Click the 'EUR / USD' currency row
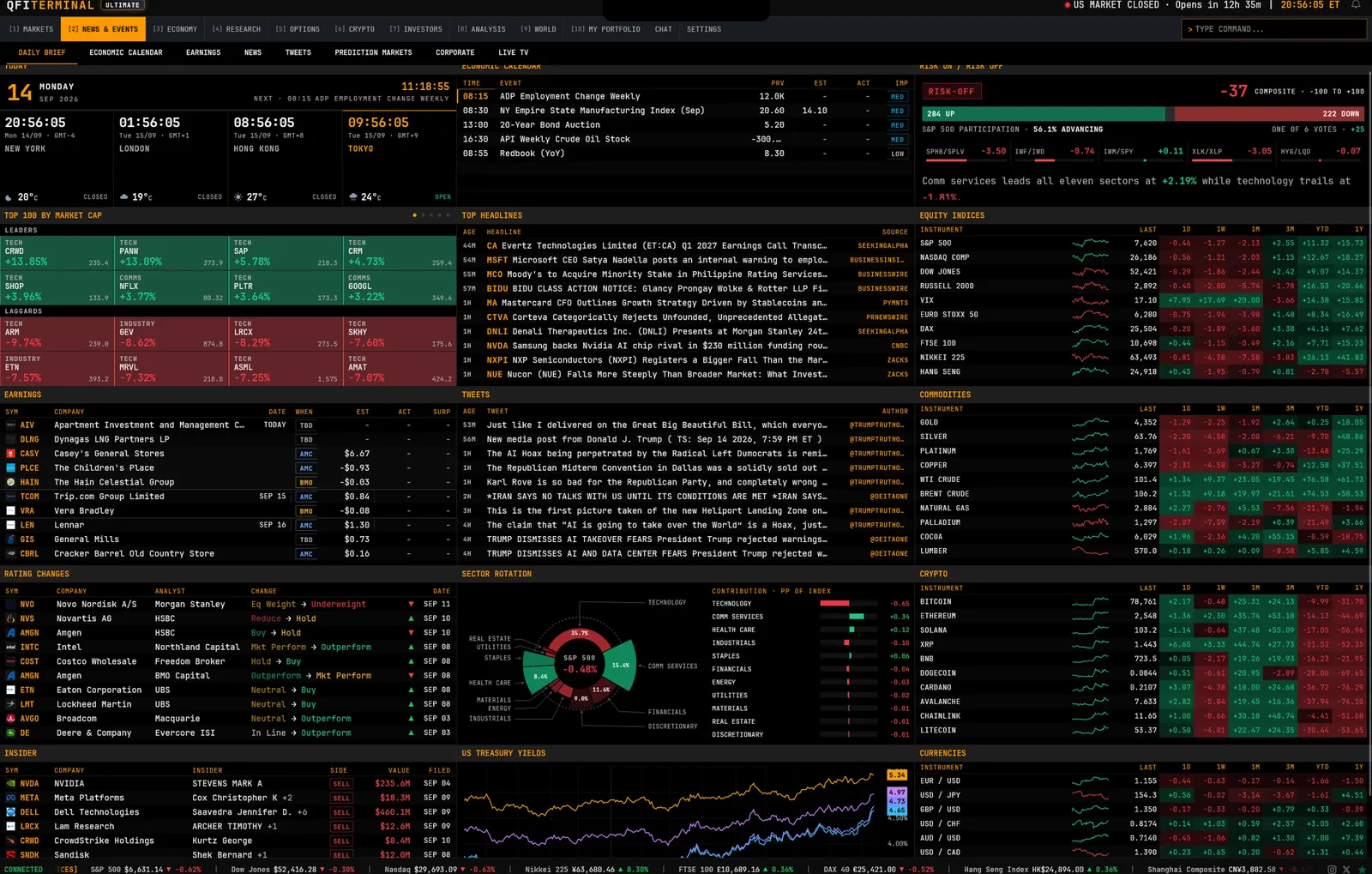Screen dimensions: 1372x874 [x=1142, y=781]
